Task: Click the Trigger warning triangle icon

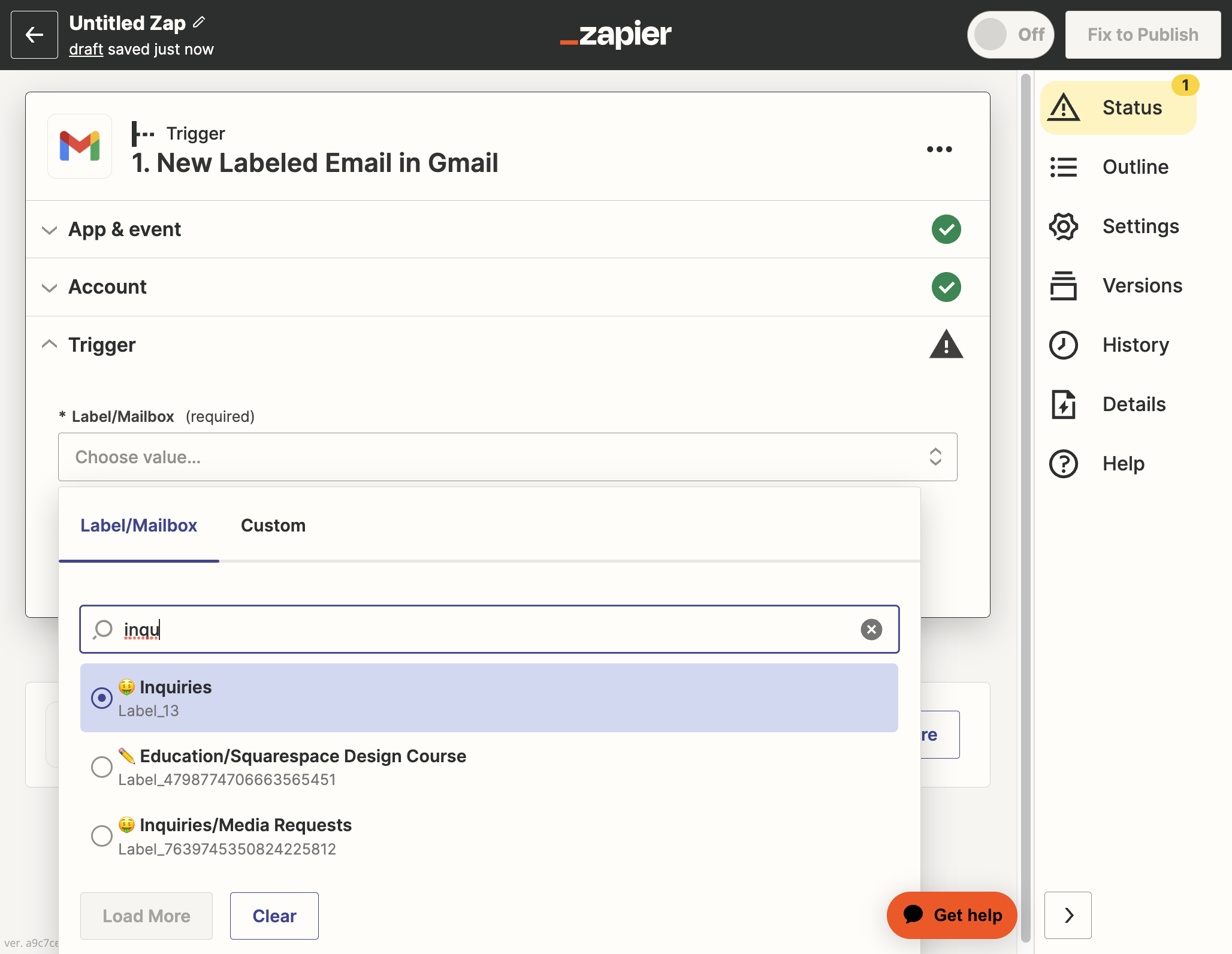Action: tap(946, 345)
